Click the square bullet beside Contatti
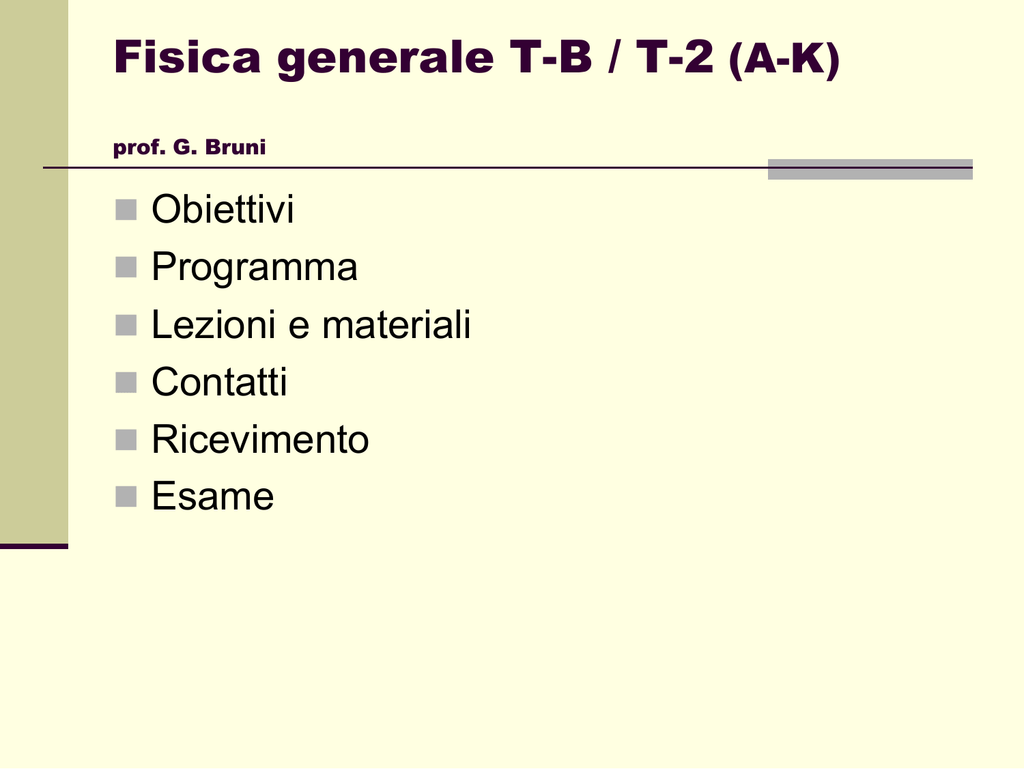Viewport: 1024px width, 769px height. [125, 381]
